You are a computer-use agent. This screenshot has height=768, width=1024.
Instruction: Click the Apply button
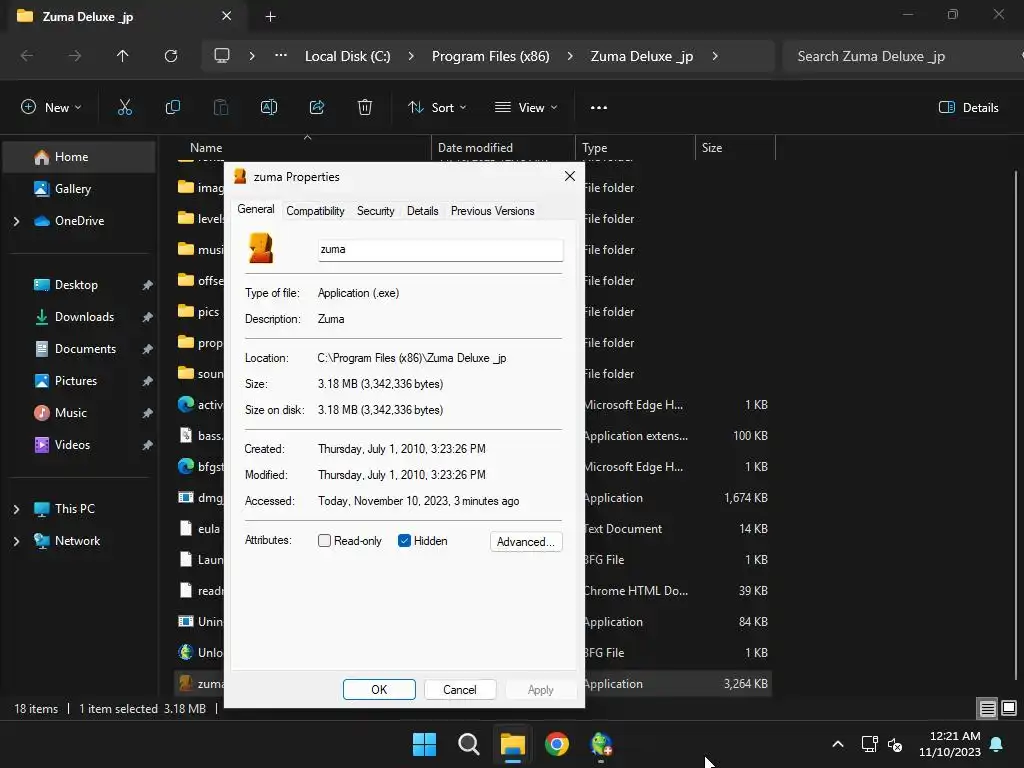(x=540, y=690)
